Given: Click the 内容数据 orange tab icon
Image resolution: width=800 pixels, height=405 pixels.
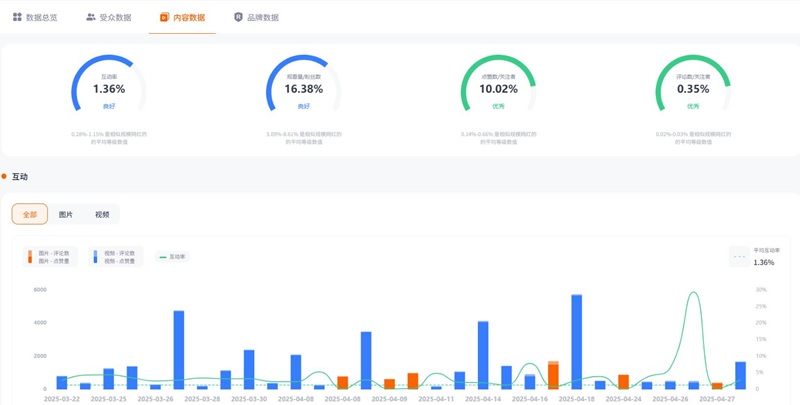Looking at the screenshot, I should 165,17.
